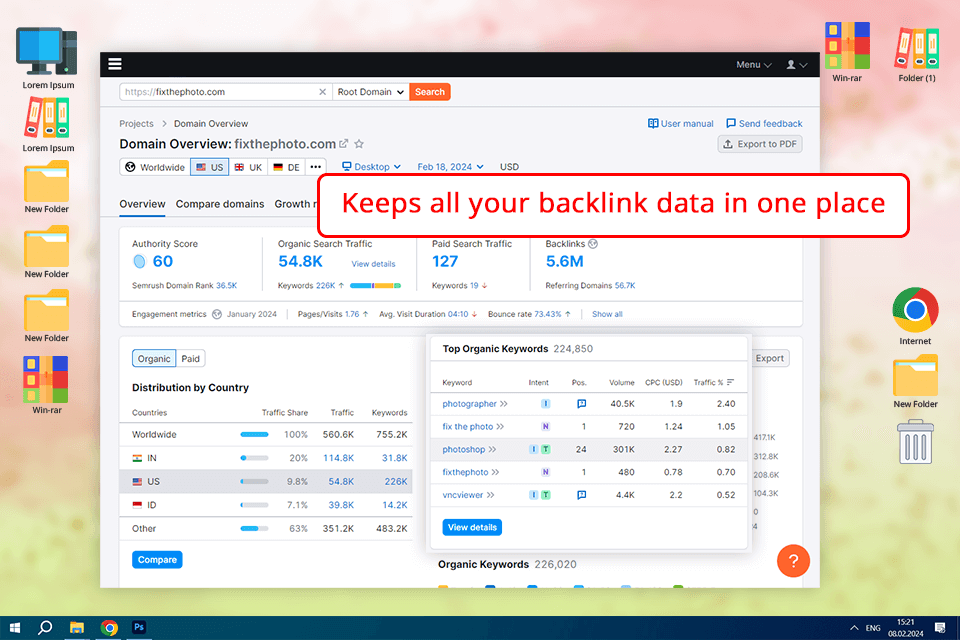Switch to the Overview tab

click(142, 204)
